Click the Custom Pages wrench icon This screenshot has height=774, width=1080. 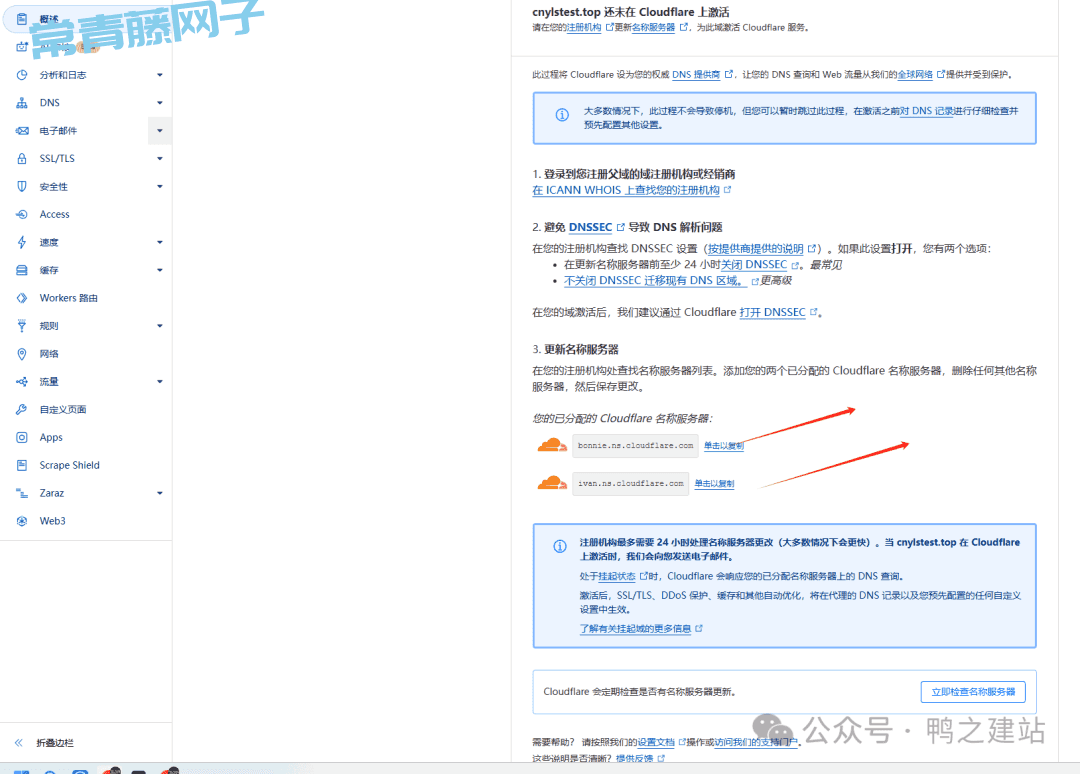point(22,410)
